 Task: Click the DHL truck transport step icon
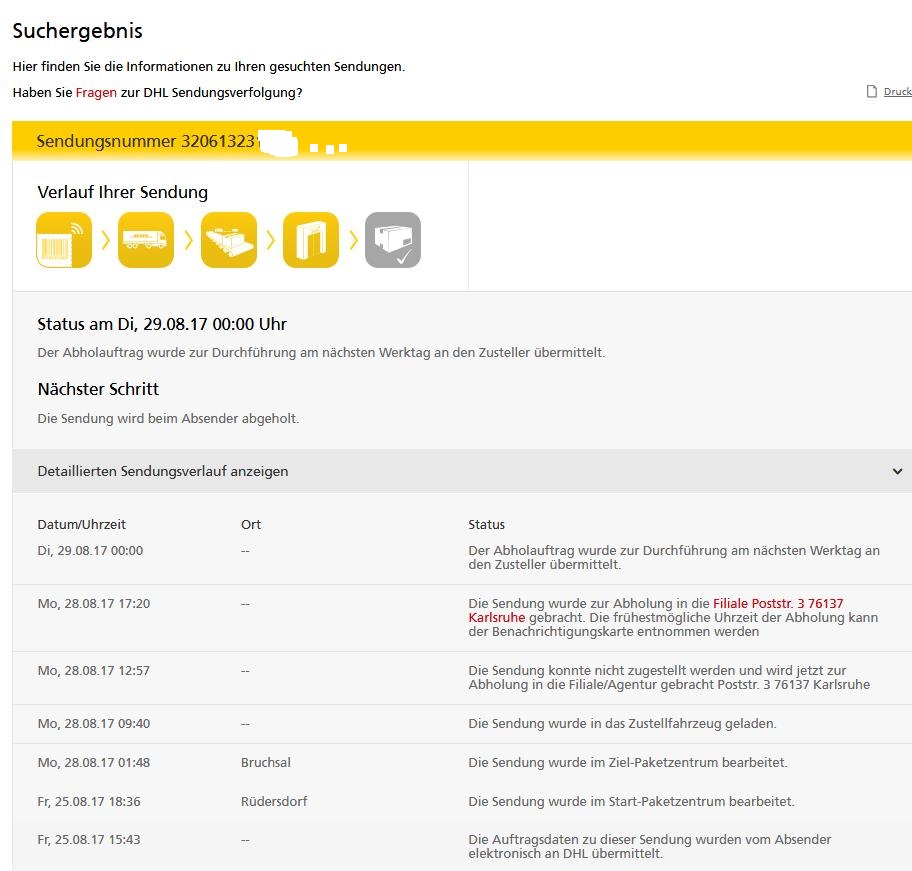click(146, 240)
